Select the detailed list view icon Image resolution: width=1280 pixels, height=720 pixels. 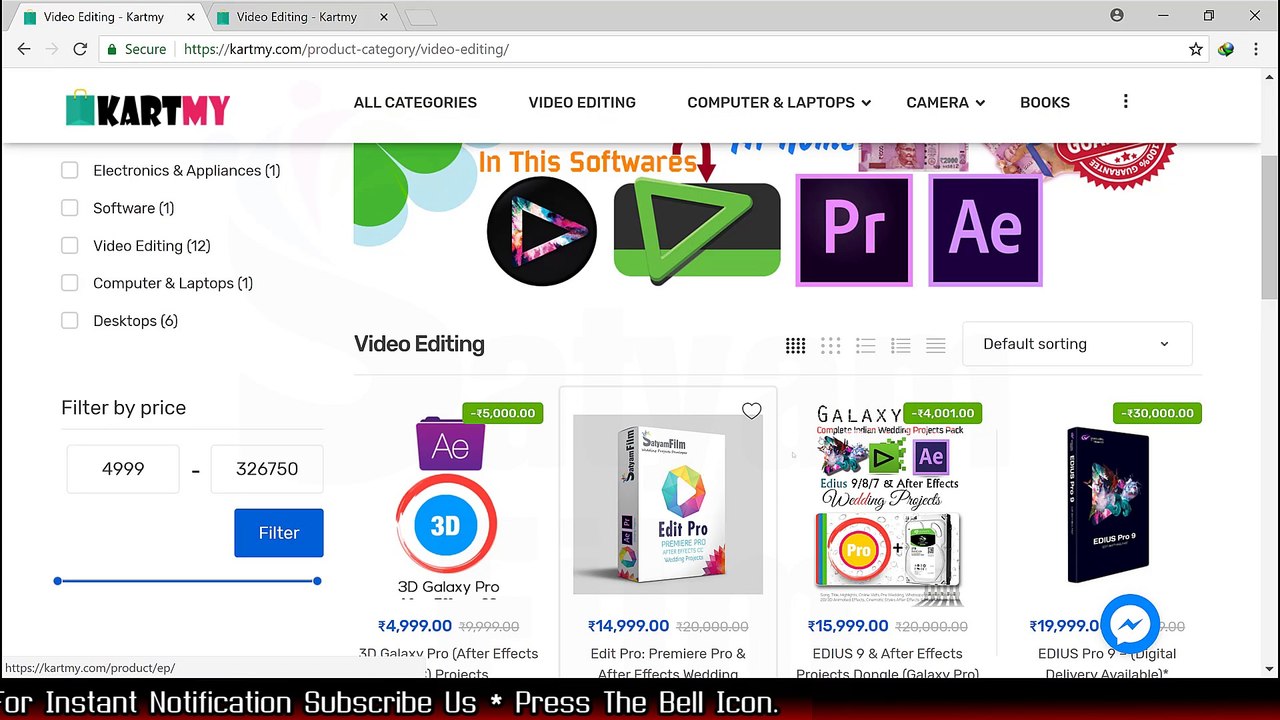(901, 345)
